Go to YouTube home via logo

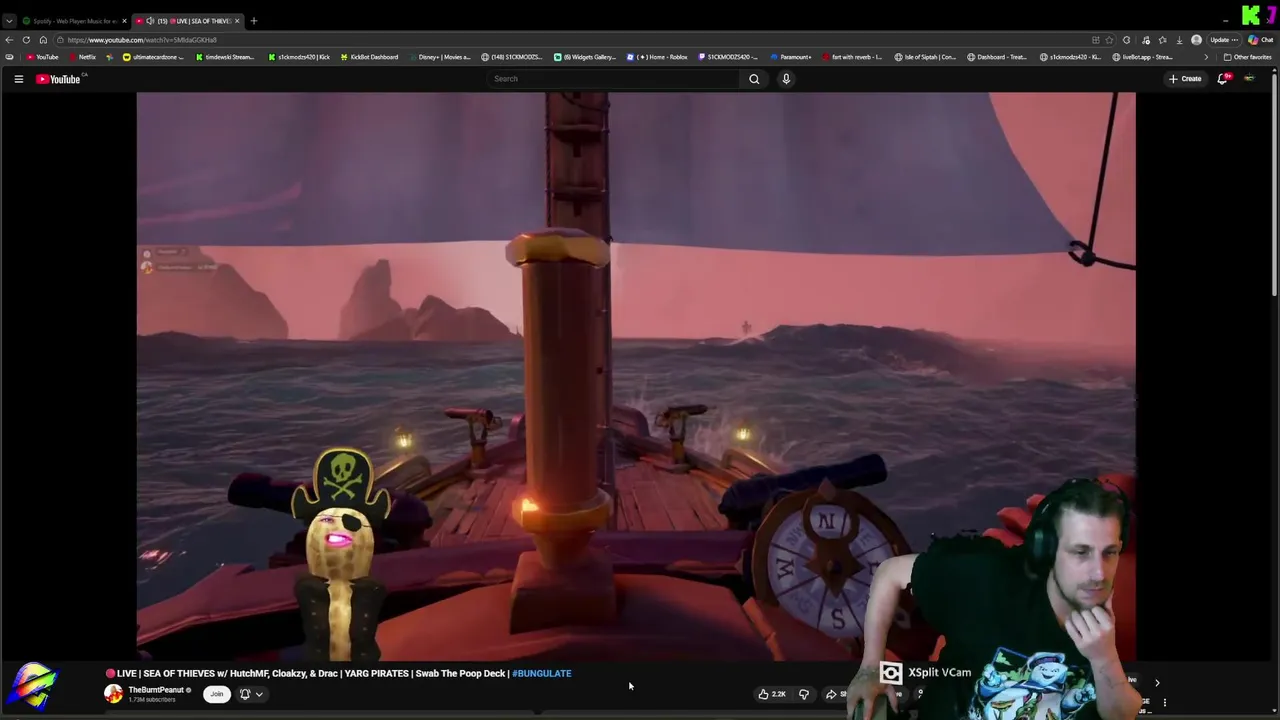pyautogui.click(x=58, y=79)
